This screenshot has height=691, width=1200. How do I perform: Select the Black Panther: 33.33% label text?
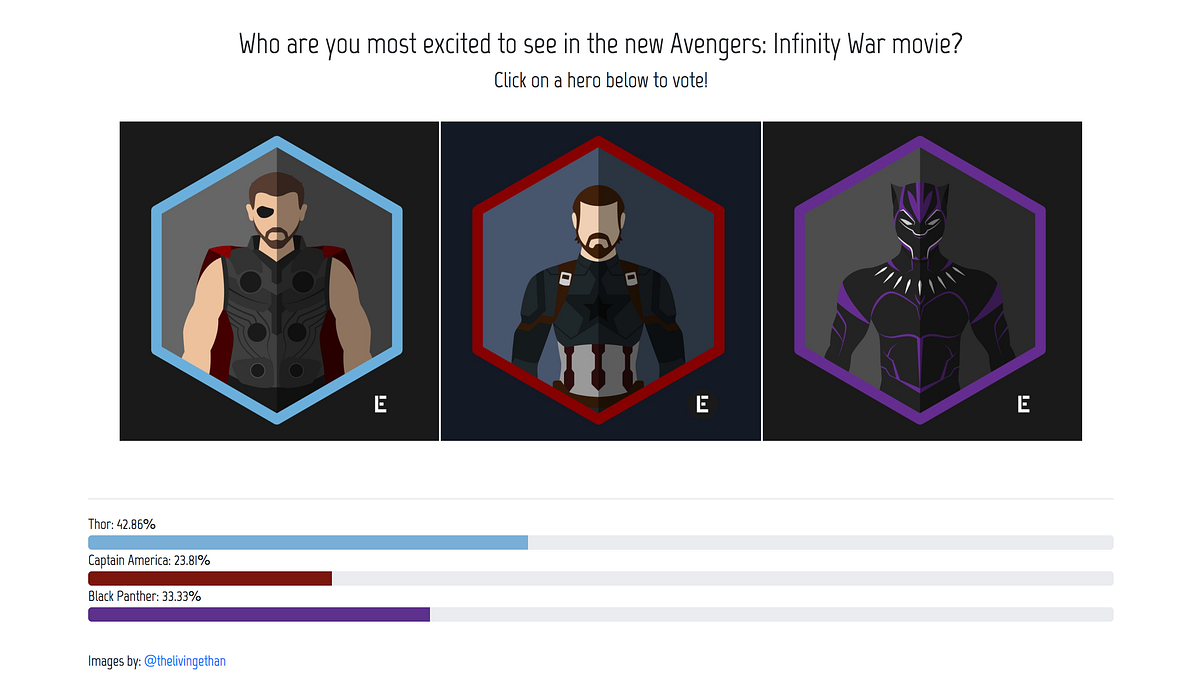pos(144,596)
